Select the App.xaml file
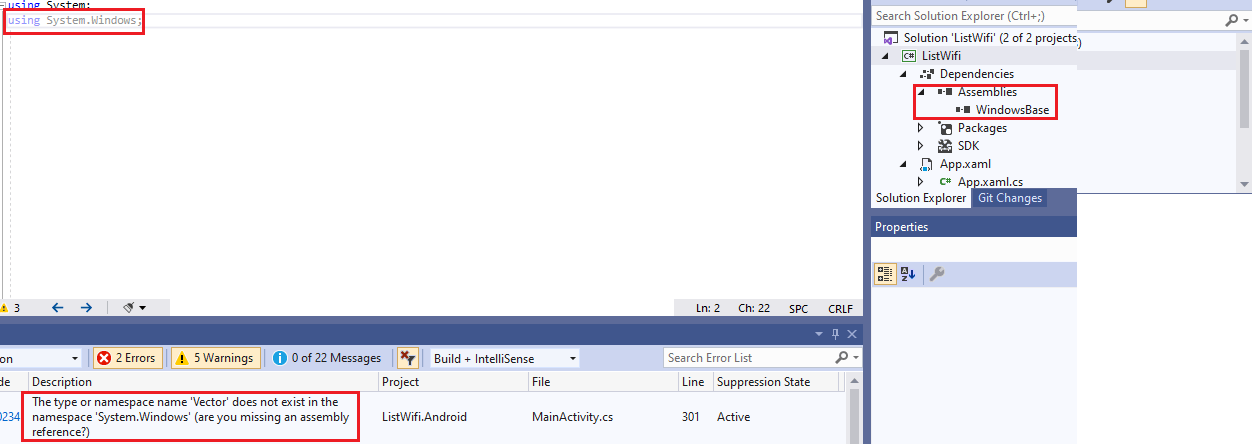The width and height of the screenshot is (1252, 444). [x=965, y=164]
